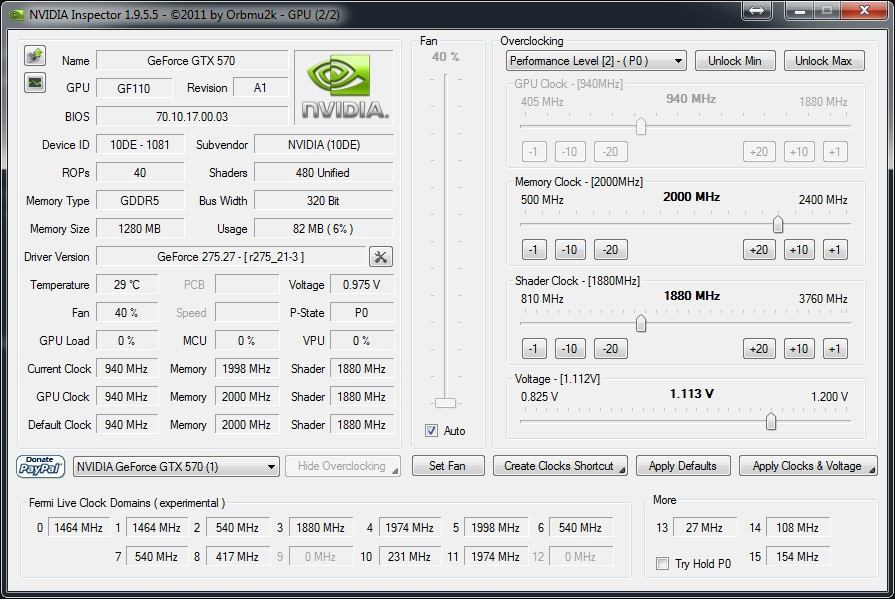Click the Donate PayPal button

point(40,467)
